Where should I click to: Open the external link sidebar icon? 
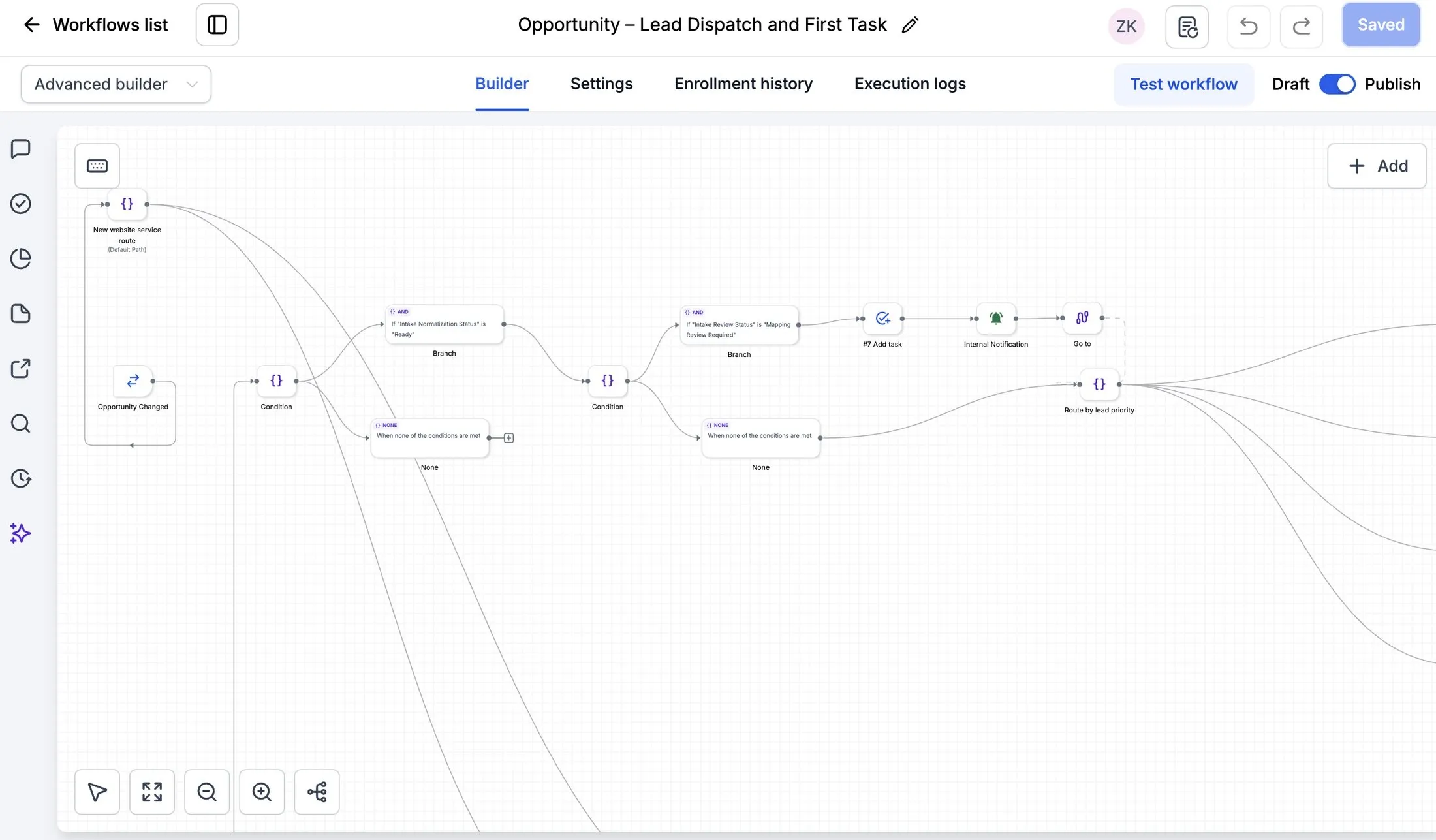point(21,369)
